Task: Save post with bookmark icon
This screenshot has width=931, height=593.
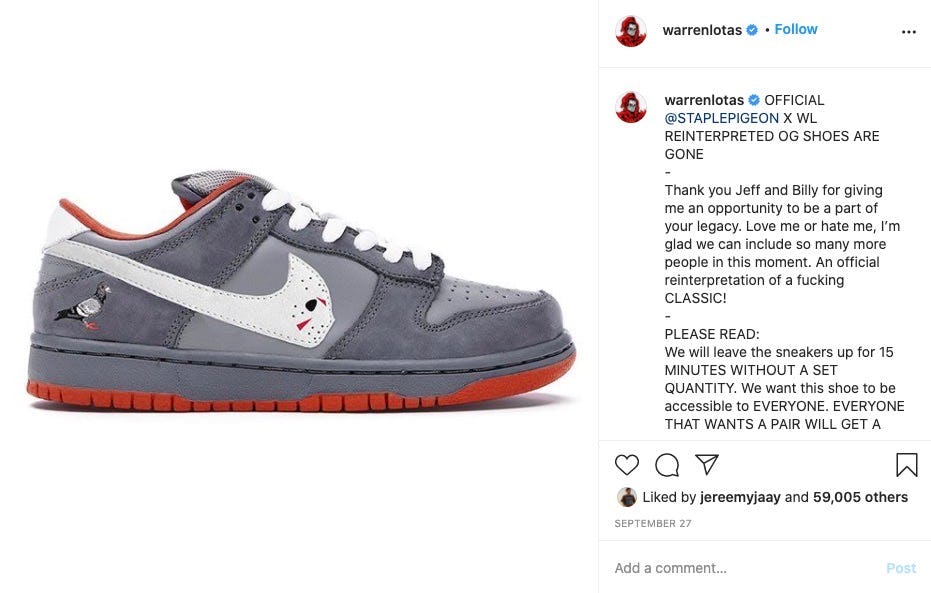Action: pyautogui.click(x=907, y=465)
